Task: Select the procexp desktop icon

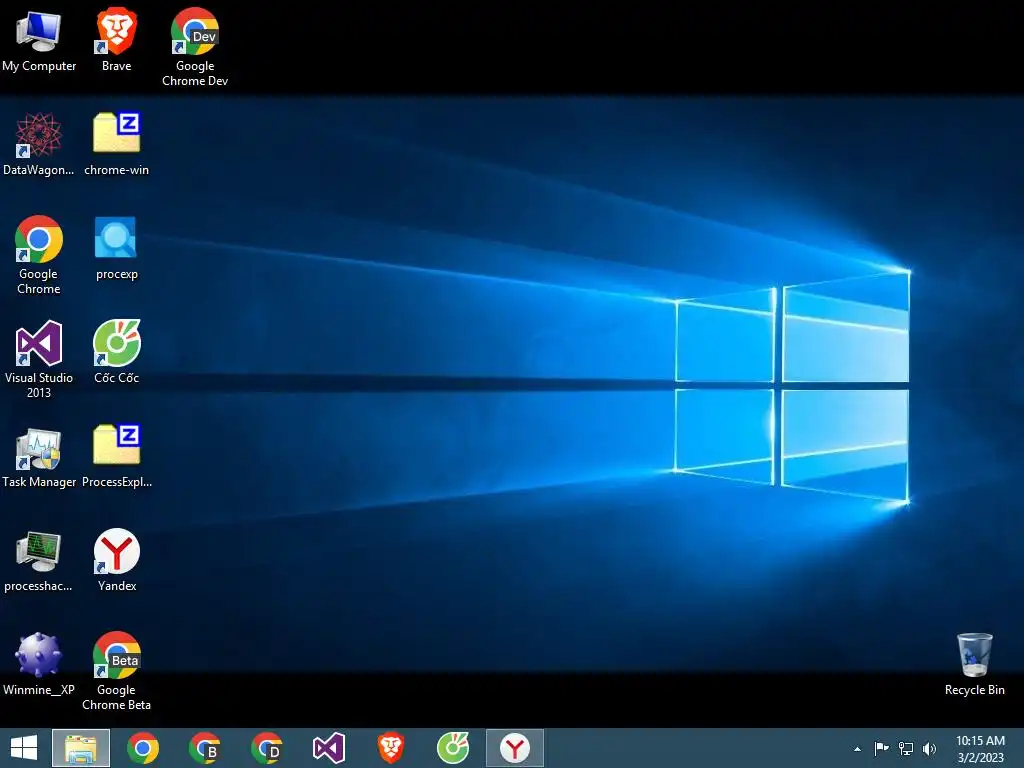Action: [x=116, y=249]
